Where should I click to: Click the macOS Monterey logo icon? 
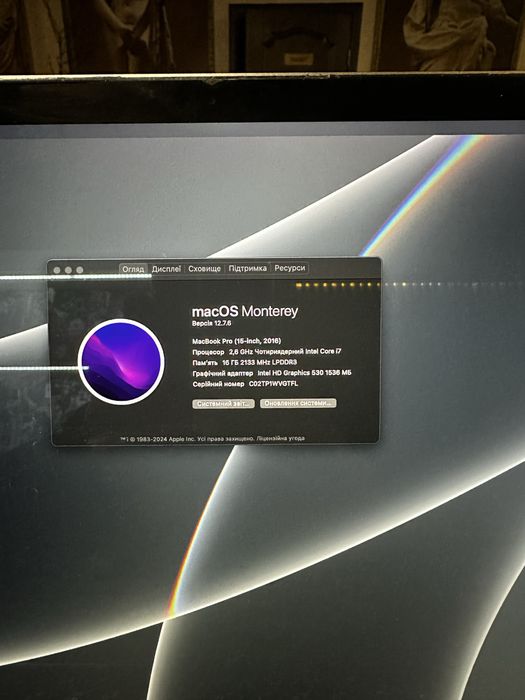click(121, 362)
